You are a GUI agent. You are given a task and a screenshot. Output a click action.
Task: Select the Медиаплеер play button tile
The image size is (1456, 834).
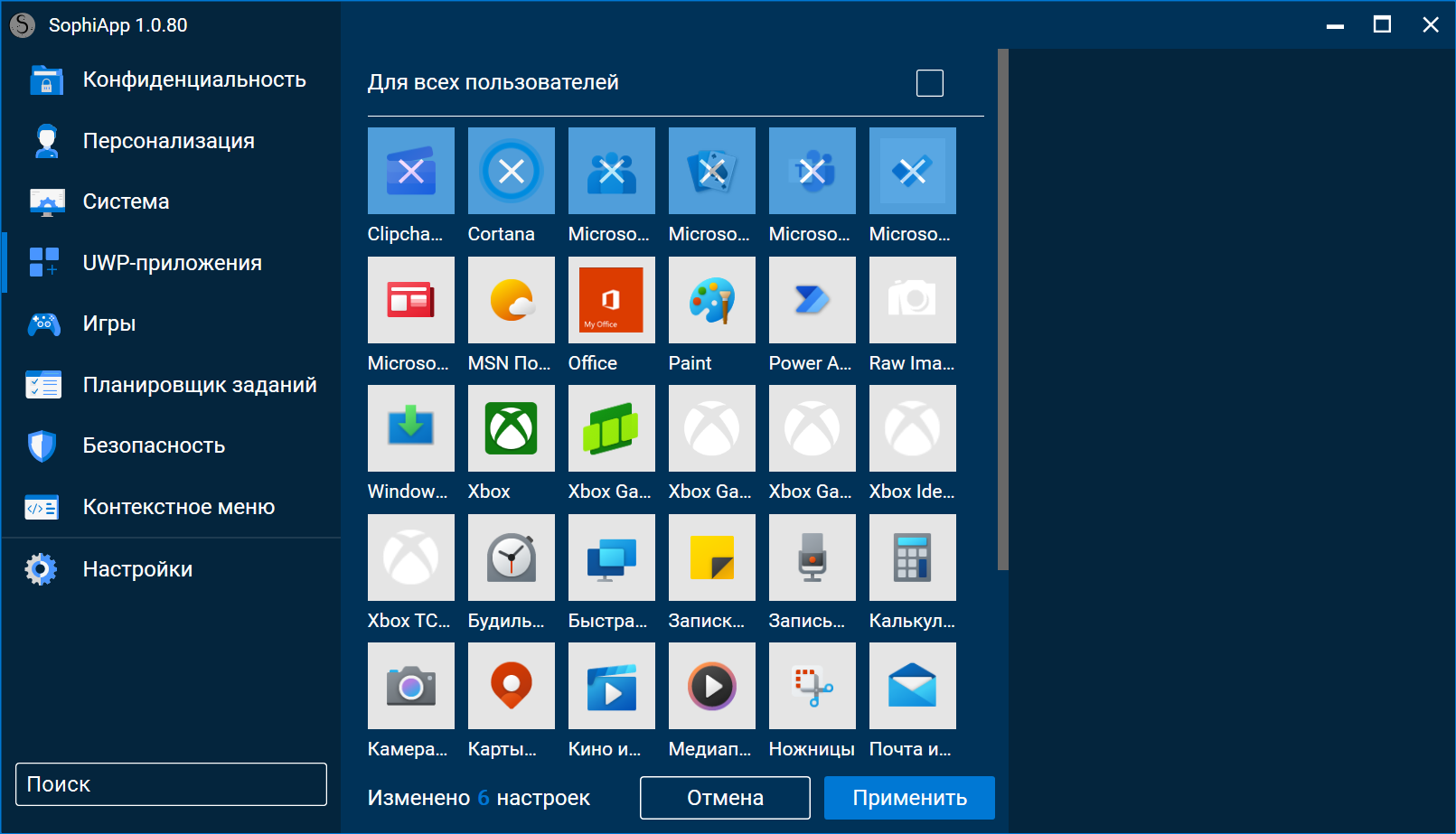pyautogui.click(x=712, y=686)
